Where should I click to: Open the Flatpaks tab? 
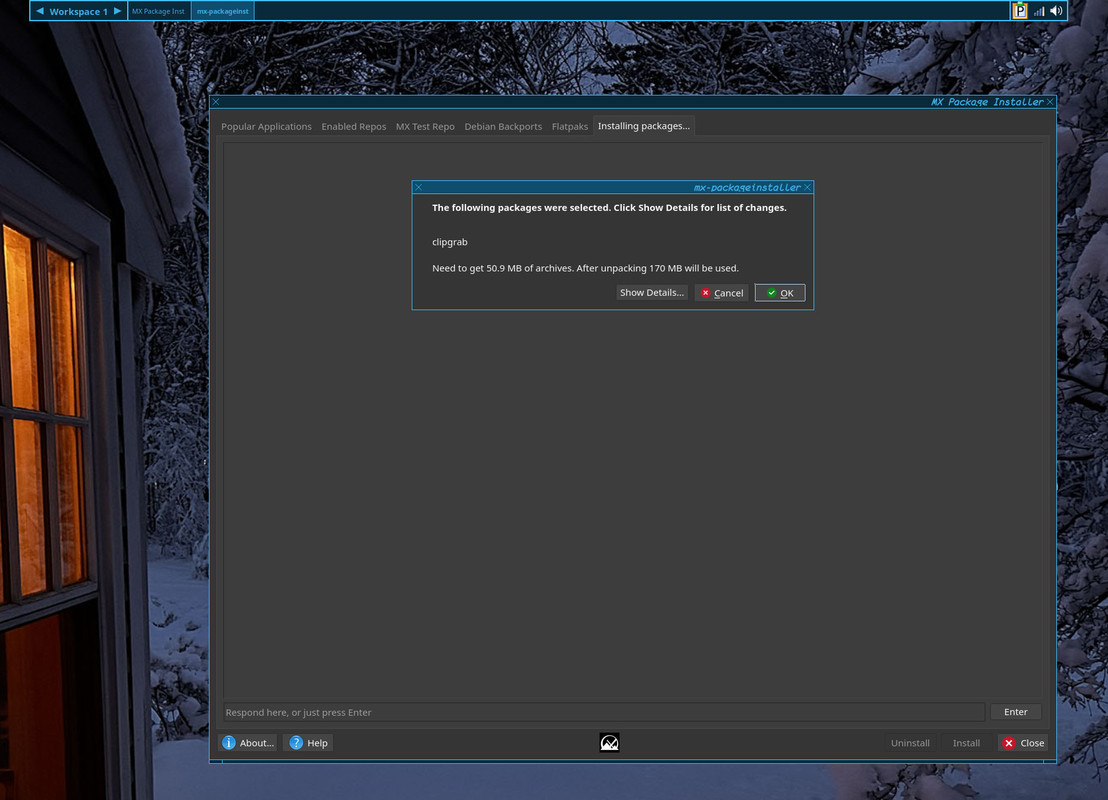point(570,127)
